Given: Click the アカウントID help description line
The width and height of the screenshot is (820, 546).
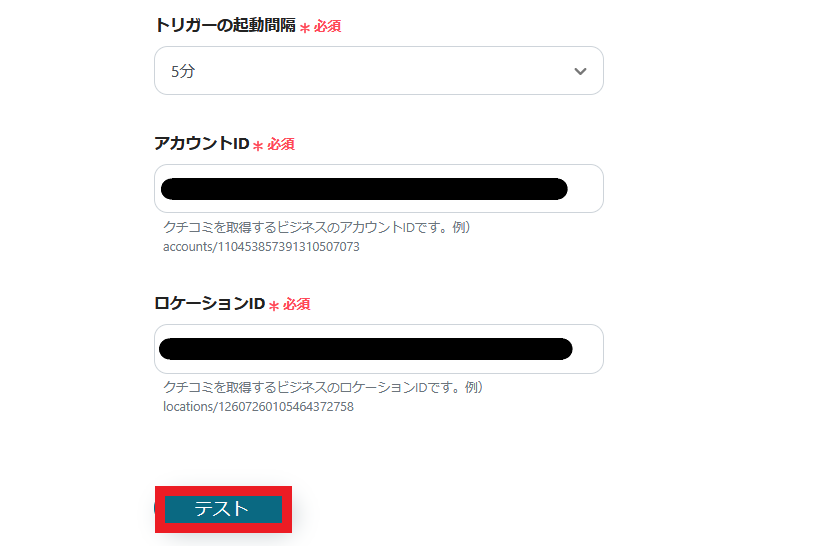Looking at the screenshot, I should (317, 228).
